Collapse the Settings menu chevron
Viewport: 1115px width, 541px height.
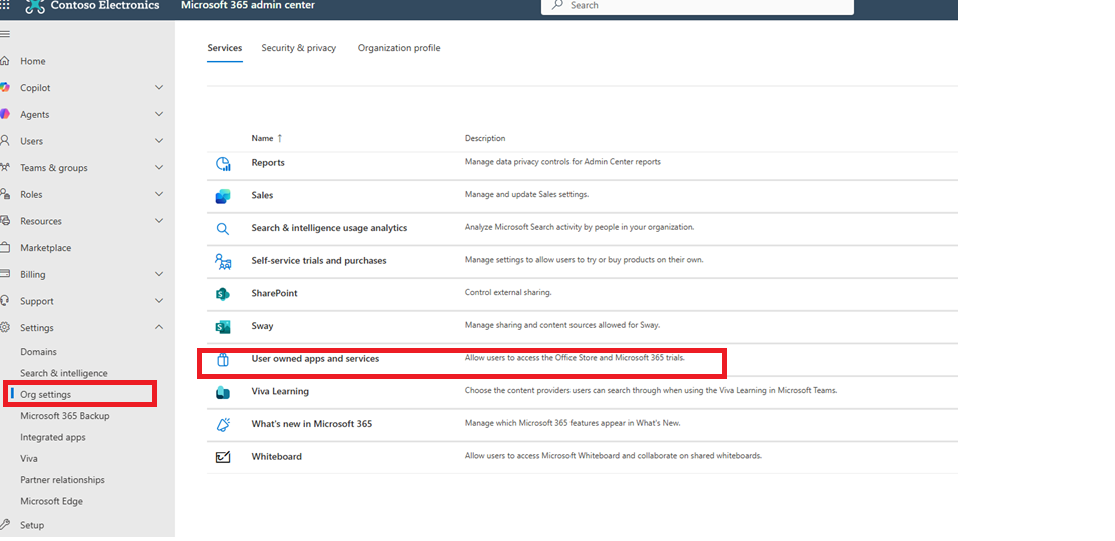point(159,327)
